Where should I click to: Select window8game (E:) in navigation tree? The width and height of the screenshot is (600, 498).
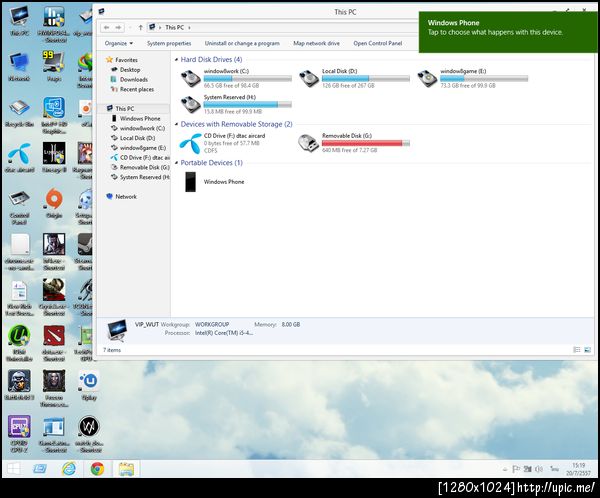pyautogui.click(x=143, y=148)
